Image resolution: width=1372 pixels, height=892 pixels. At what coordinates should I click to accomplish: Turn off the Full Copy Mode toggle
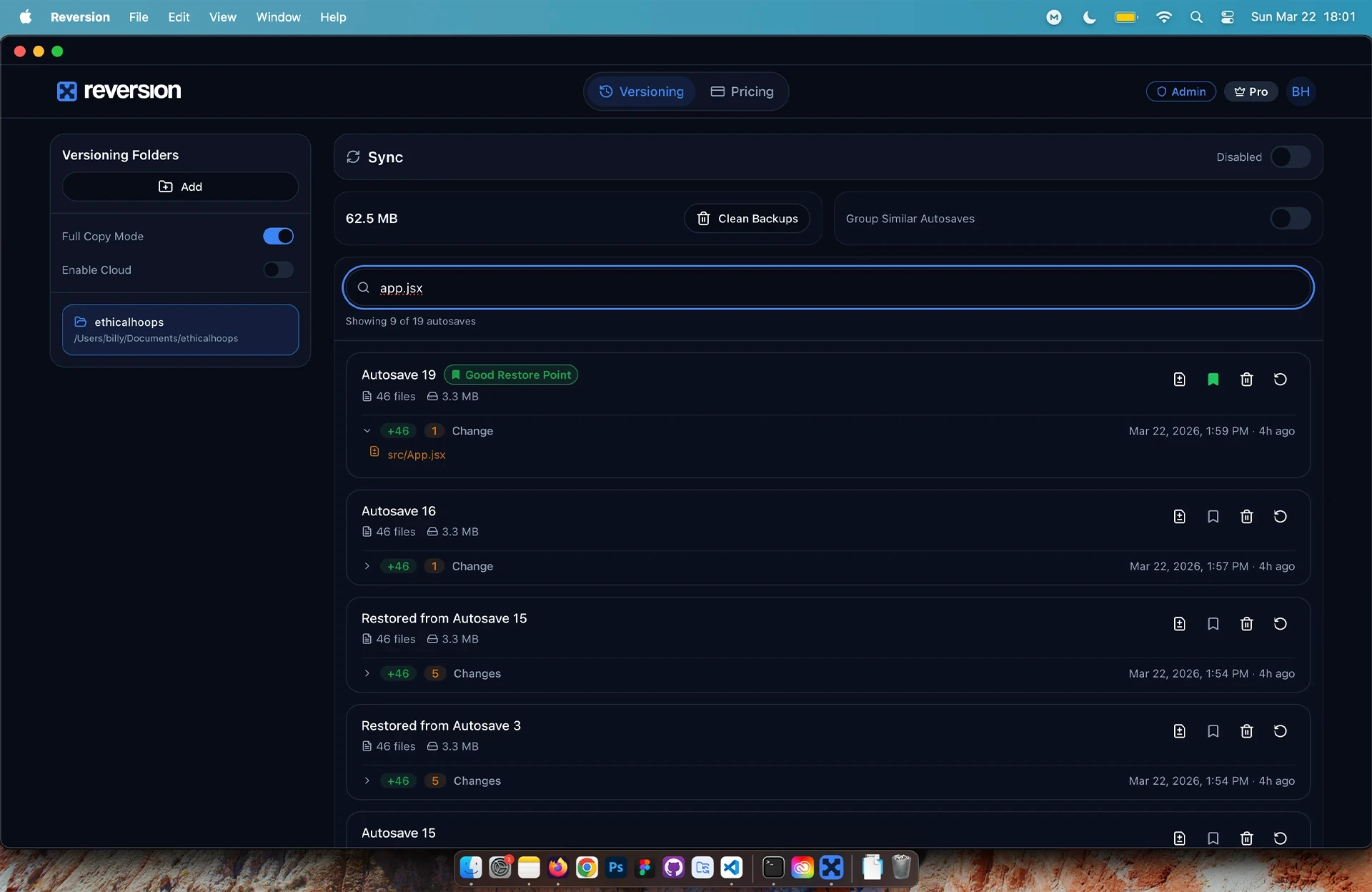(x=278, y=237)
